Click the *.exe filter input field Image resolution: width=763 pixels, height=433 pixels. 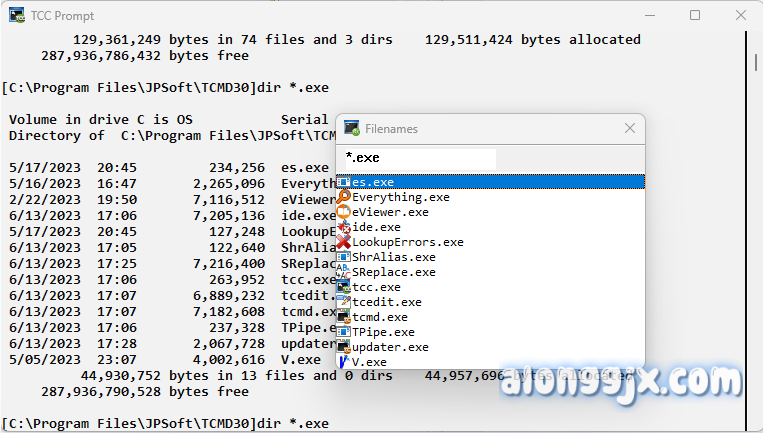point(418,158)
